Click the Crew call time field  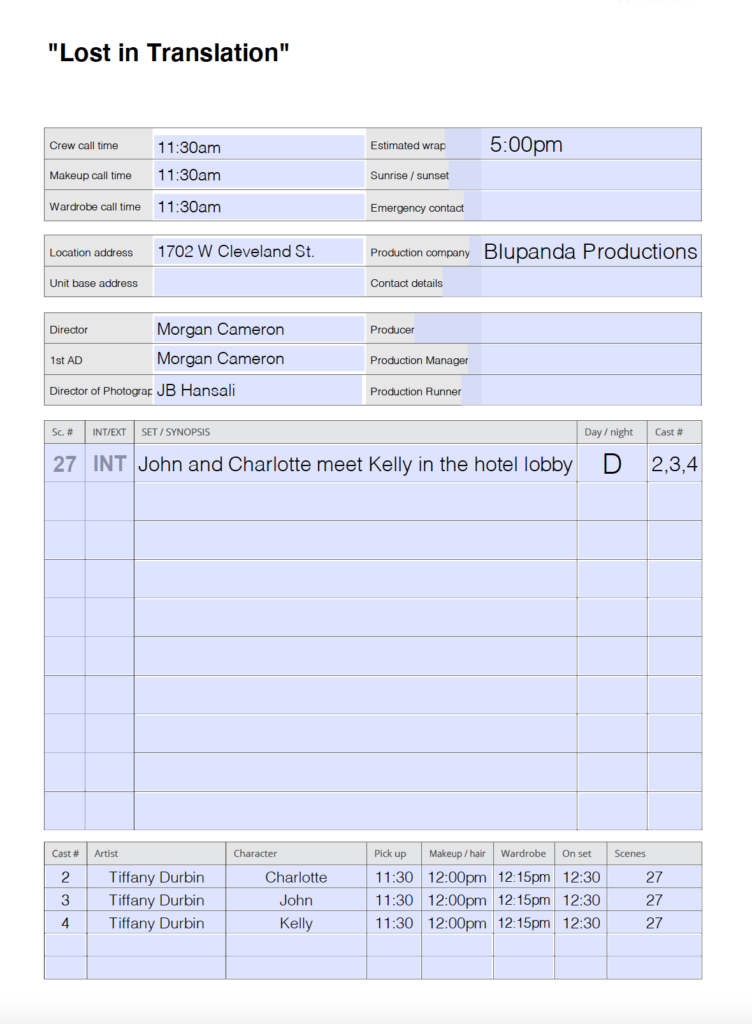pyautogui.click(x=258, y=147)
